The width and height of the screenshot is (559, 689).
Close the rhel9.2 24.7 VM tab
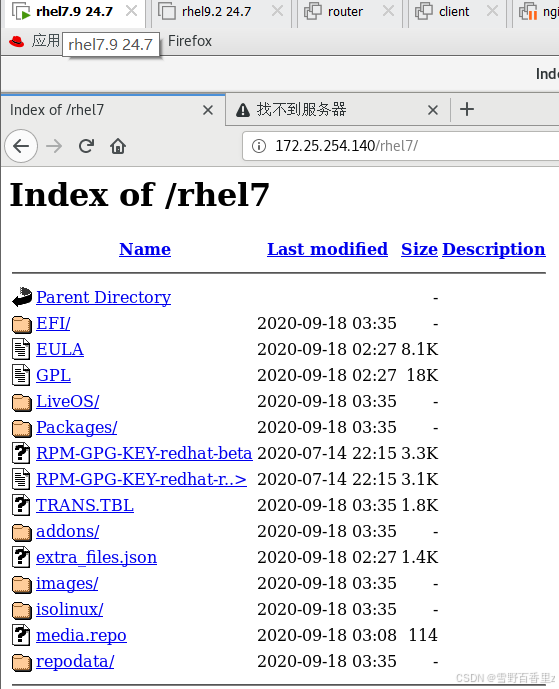(277, 11)
